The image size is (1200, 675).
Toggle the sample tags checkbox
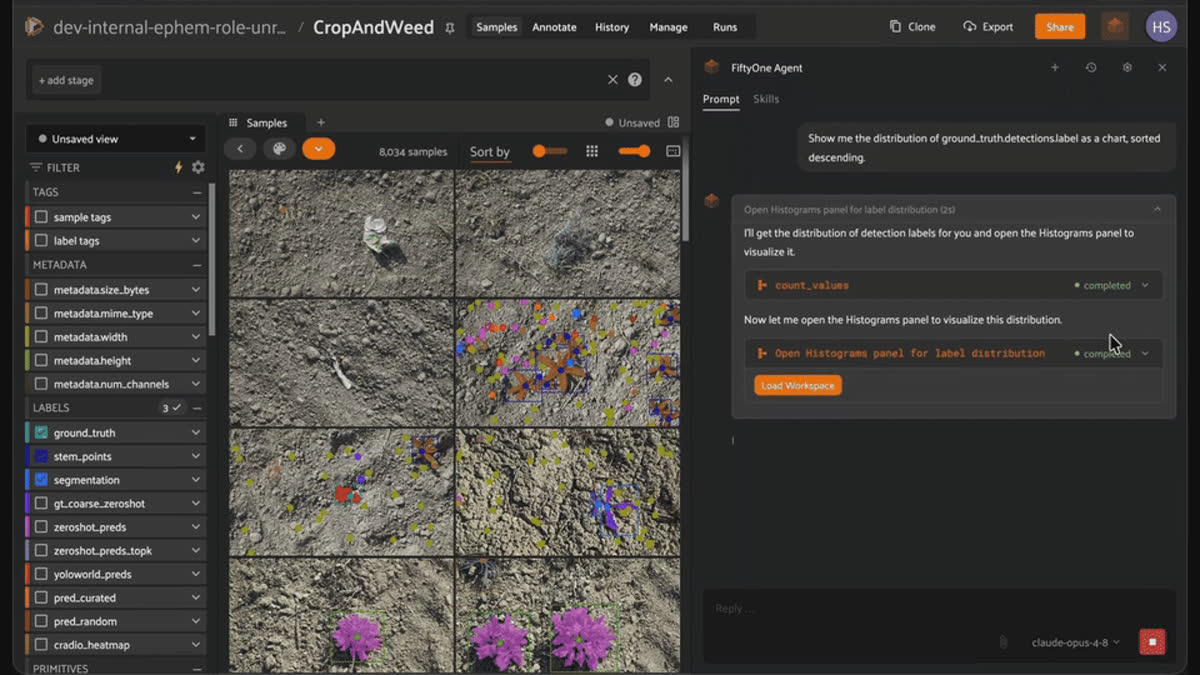point(41,217)
